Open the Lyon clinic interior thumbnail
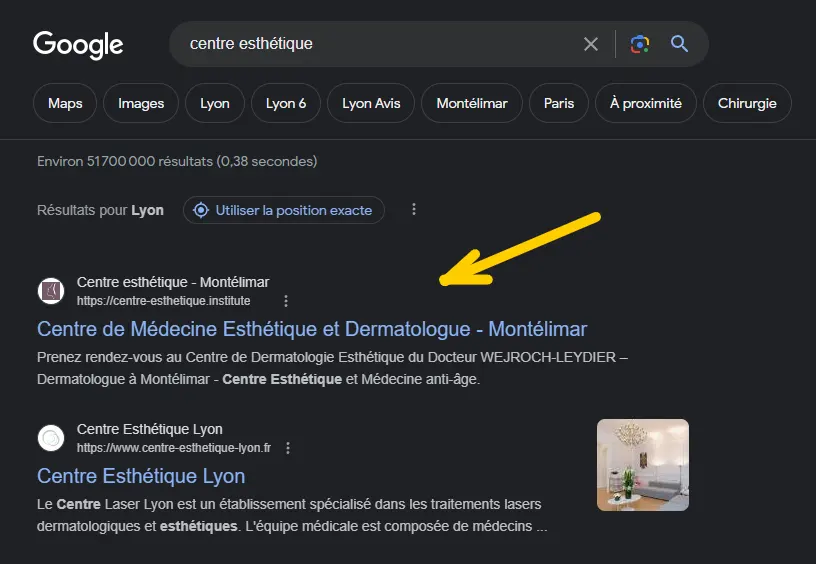This screenshot has width=816, height=564. click(643, 465)
